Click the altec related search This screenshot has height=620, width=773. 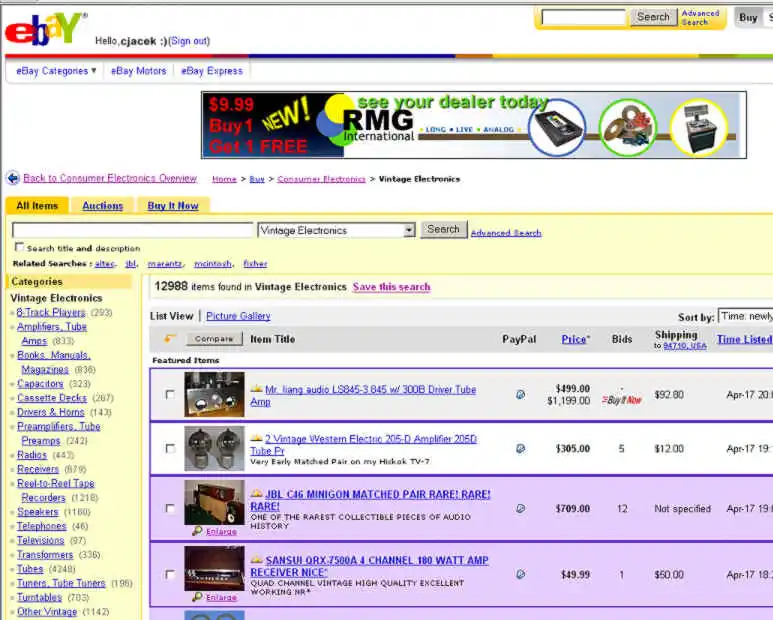click(x=105, y=264)
